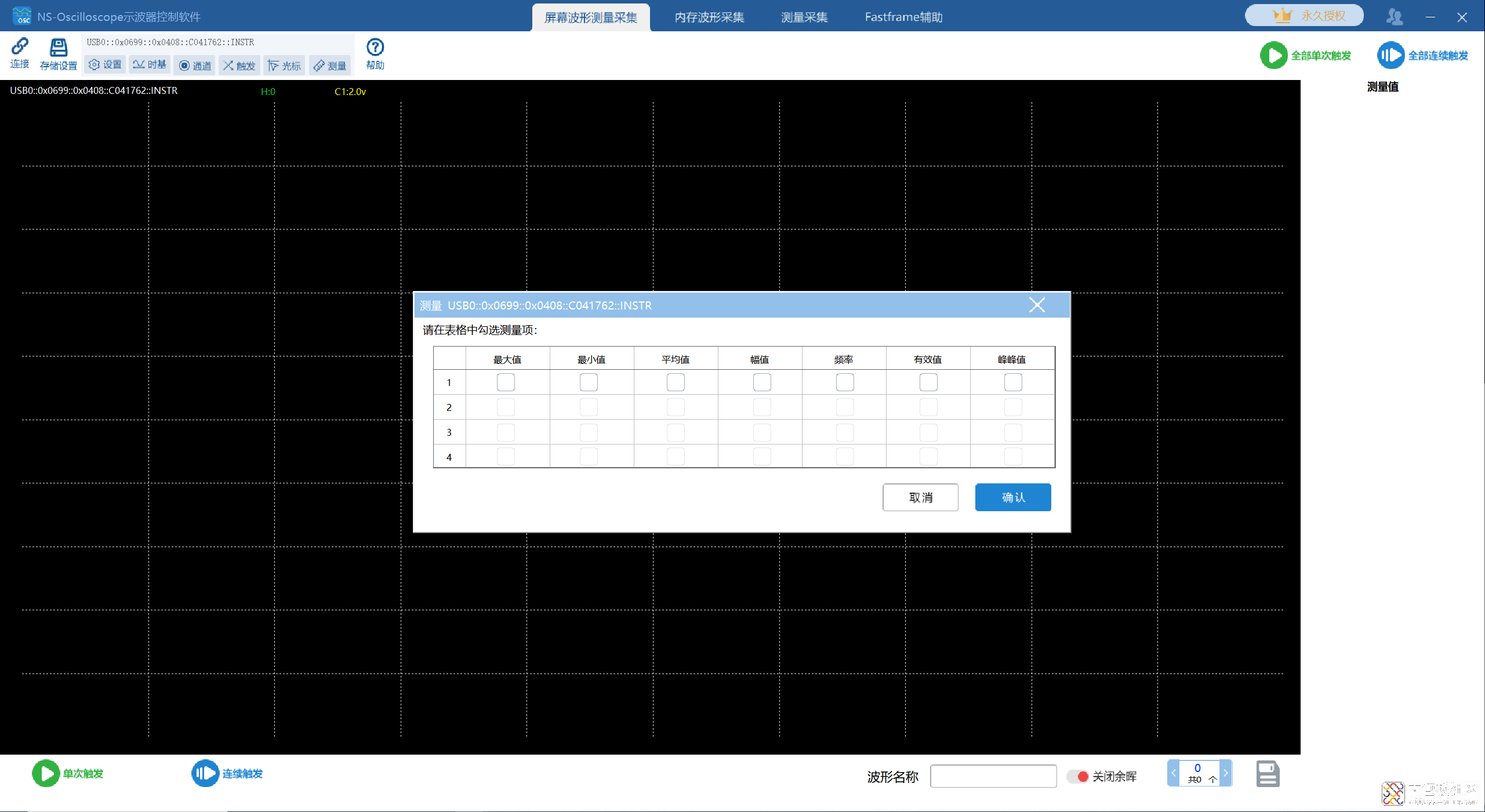1485x812 pixels.
Task: Check 频率 for row 2
Action: pyautogui.click(x=845, y=407)
